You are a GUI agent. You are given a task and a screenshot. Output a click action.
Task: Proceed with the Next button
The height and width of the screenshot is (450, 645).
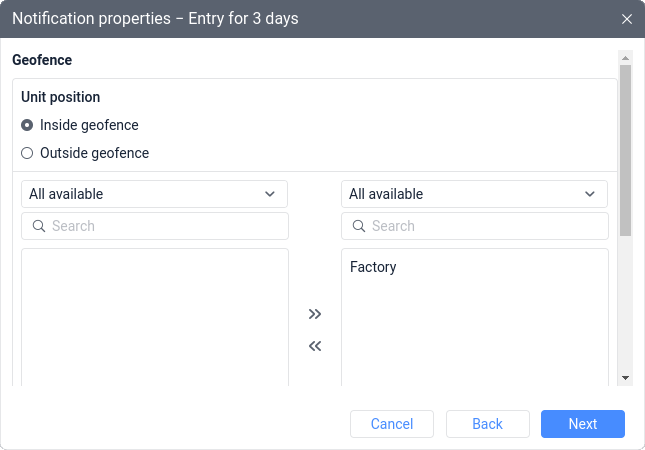tap(583, 424)
